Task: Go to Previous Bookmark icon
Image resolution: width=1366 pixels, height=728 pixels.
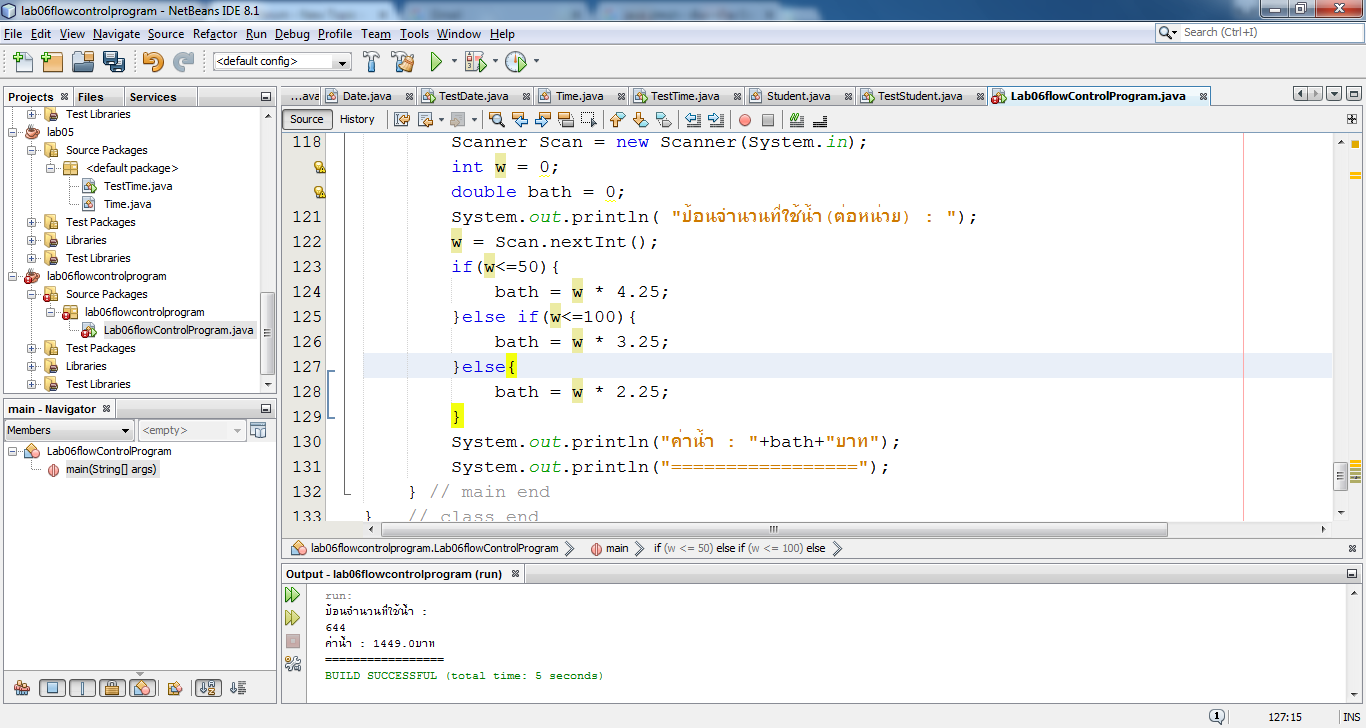Action: (616, 119)
